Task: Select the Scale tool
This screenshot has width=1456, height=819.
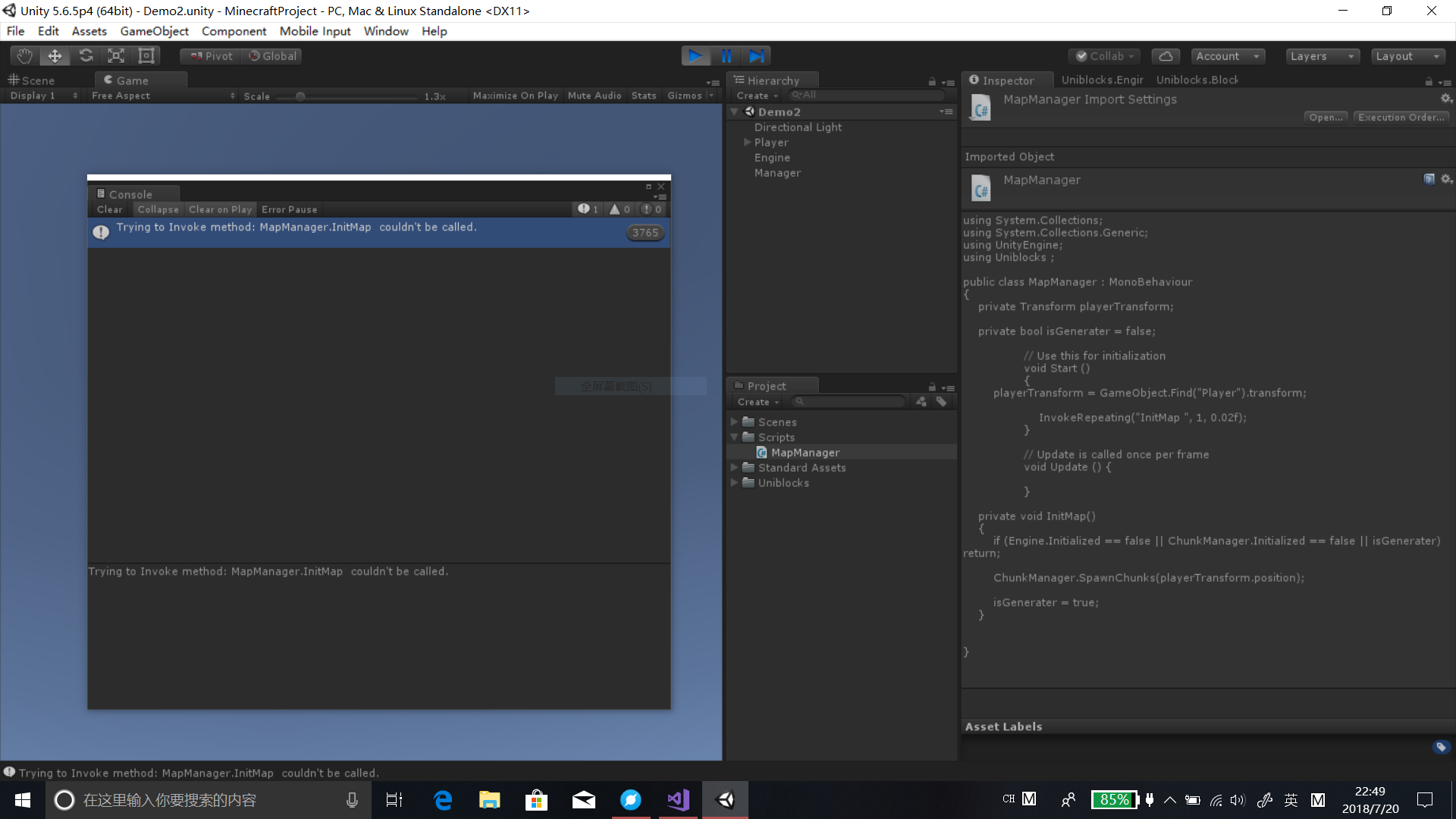Action: pos(116,56)
